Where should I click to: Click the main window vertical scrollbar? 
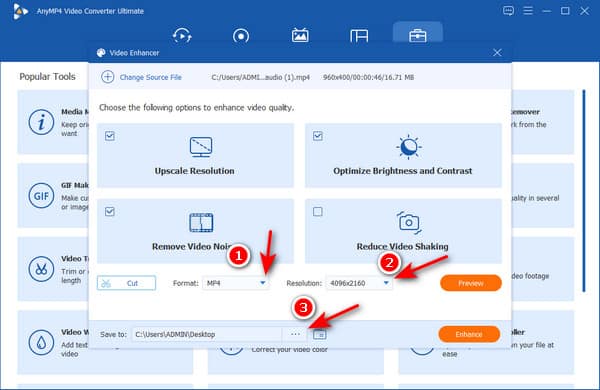(x=584, y=191)
